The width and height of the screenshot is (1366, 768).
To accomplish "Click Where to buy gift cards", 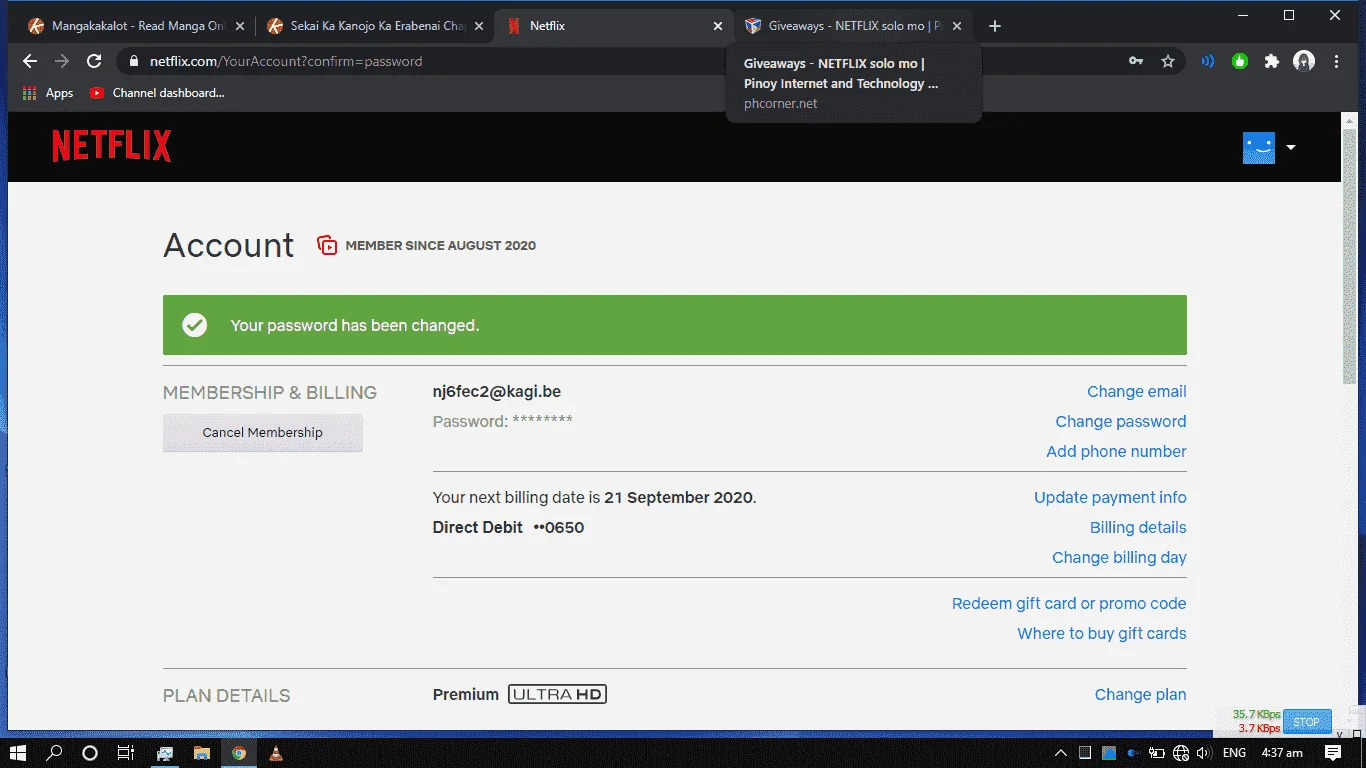I will [1102, 634].
